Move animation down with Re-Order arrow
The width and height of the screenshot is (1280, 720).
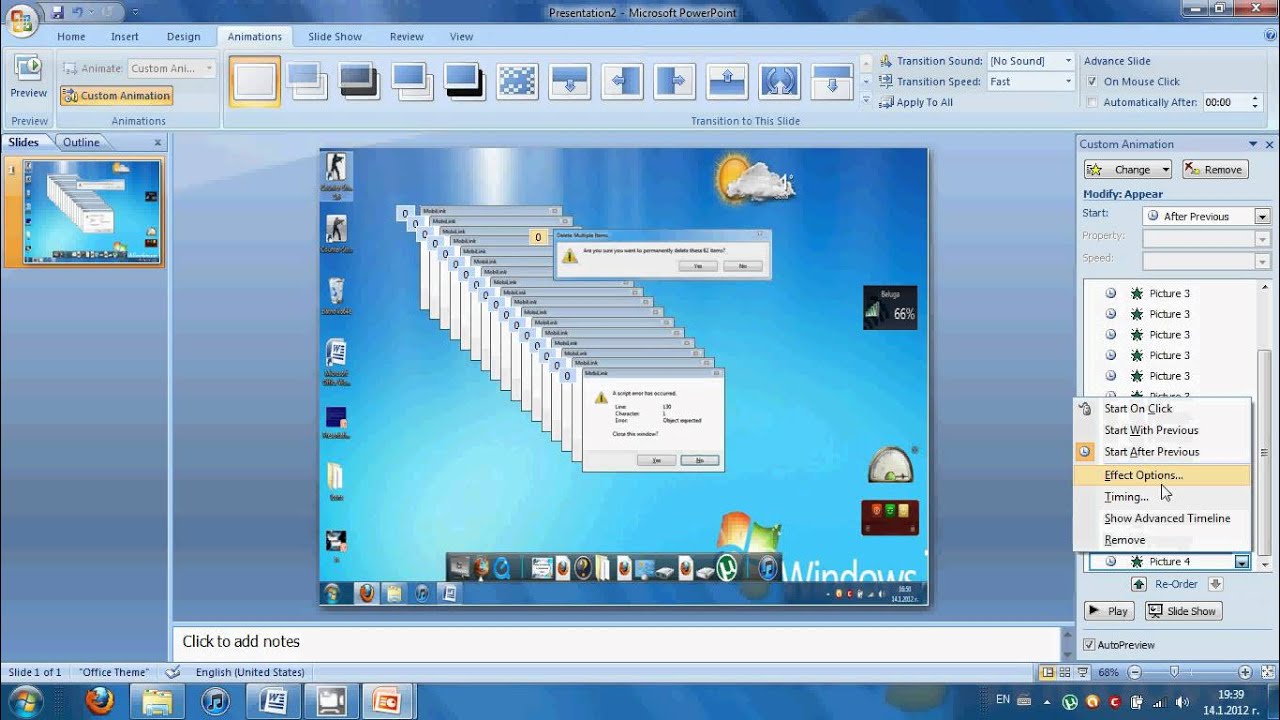1215,584
